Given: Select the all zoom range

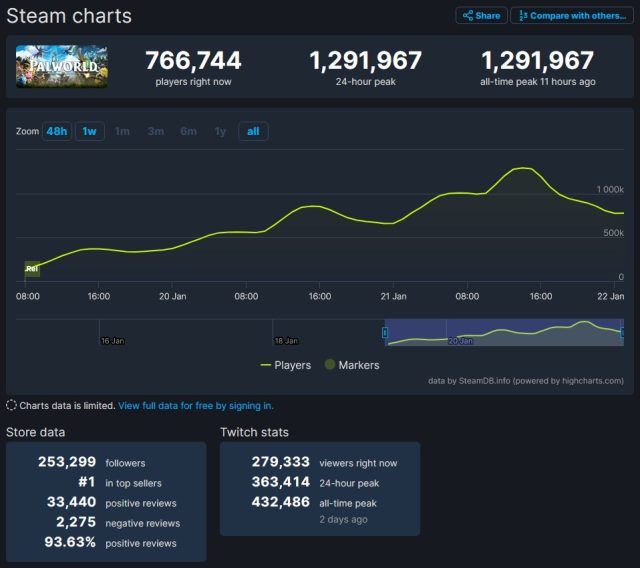Looking at the screenshot, I should point(253,131).
